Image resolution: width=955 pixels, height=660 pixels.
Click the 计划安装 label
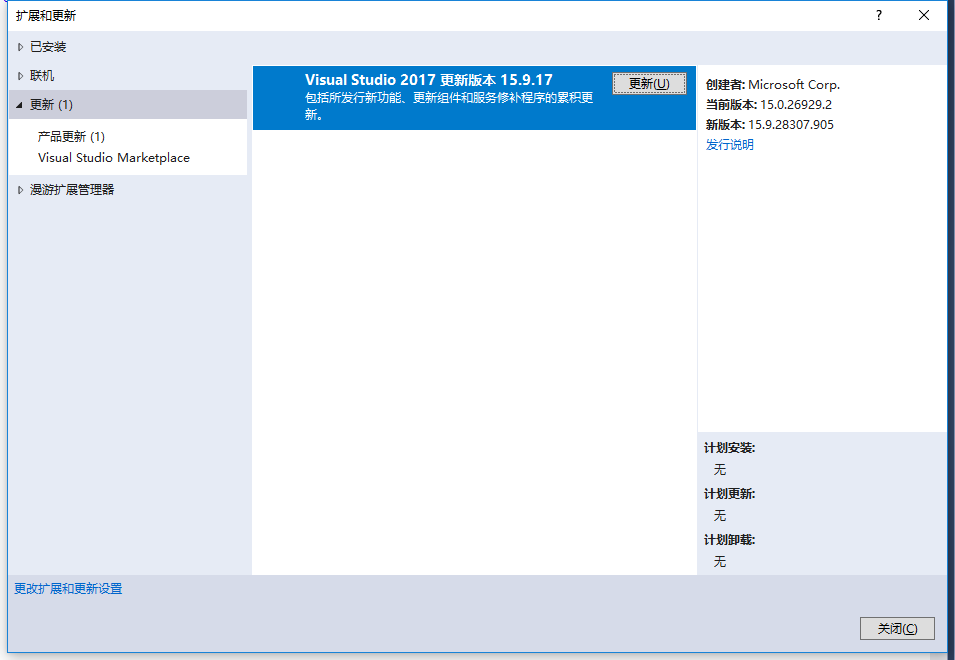[x=730, y=448]
